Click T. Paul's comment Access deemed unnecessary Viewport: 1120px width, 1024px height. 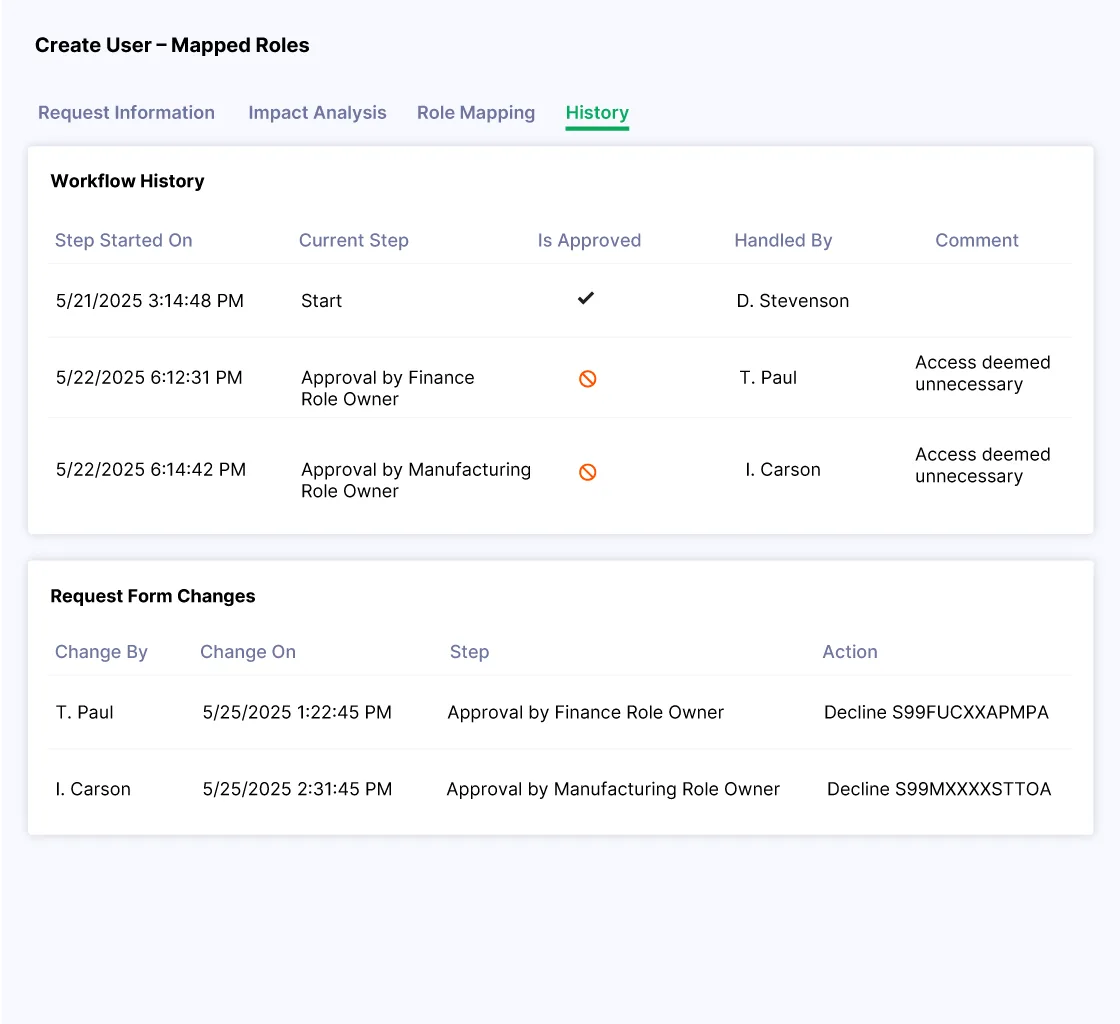[982, 373]
